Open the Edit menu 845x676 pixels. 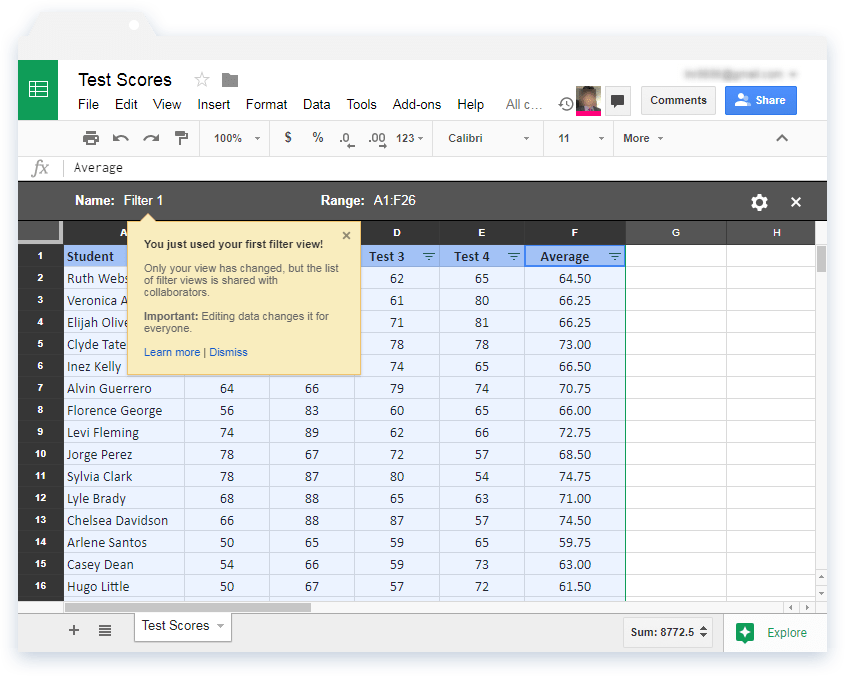tap(126, 105)
